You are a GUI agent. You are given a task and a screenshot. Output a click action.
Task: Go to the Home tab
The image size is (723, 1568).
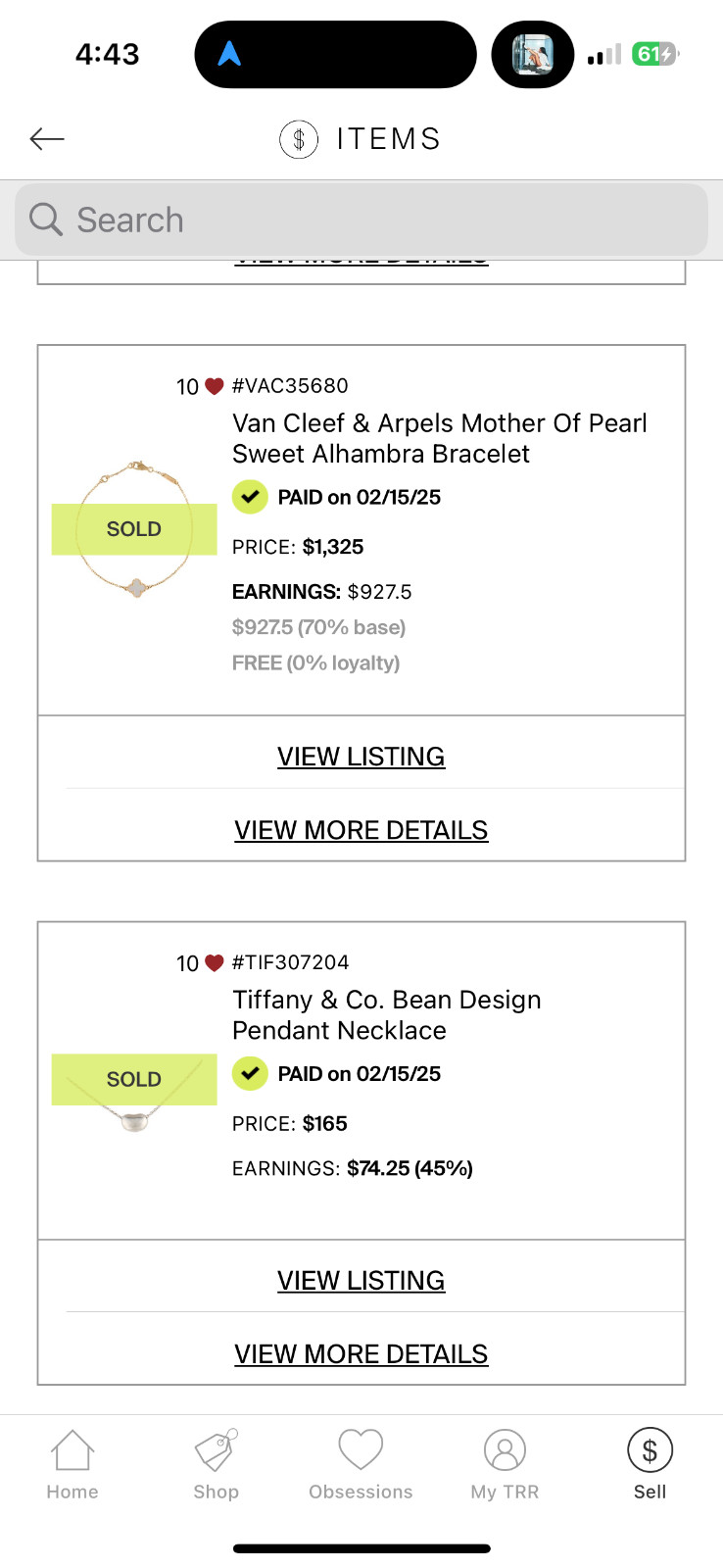[x=72, y=1465]
